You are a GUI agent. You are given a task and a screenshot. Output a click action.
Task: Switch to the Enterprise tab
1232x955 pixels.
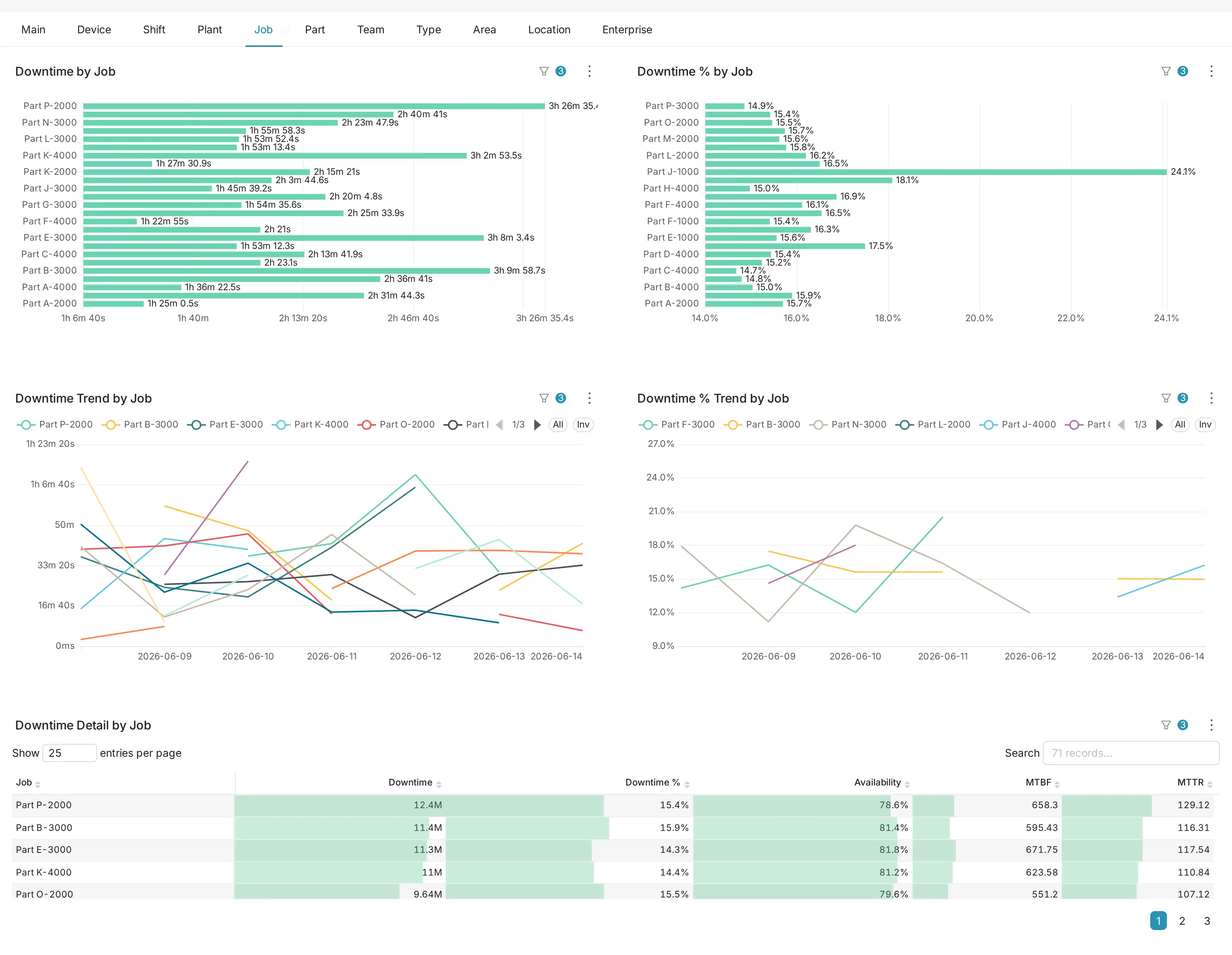627,30
